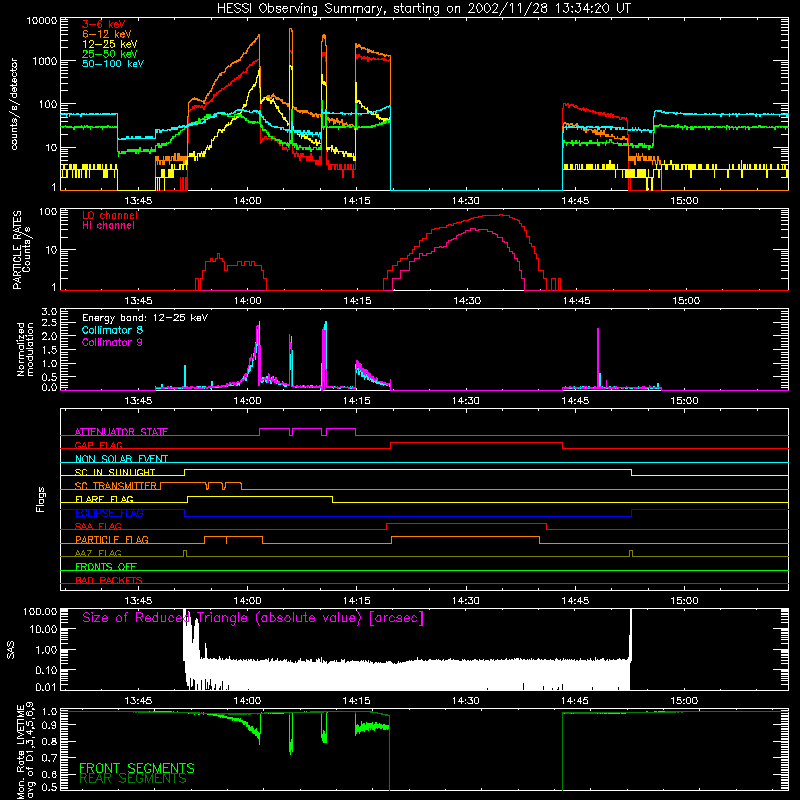800x800 pixels.
Task: Click the 100.00 tick on the SAS axis
Action: click(x=40, y=611)
